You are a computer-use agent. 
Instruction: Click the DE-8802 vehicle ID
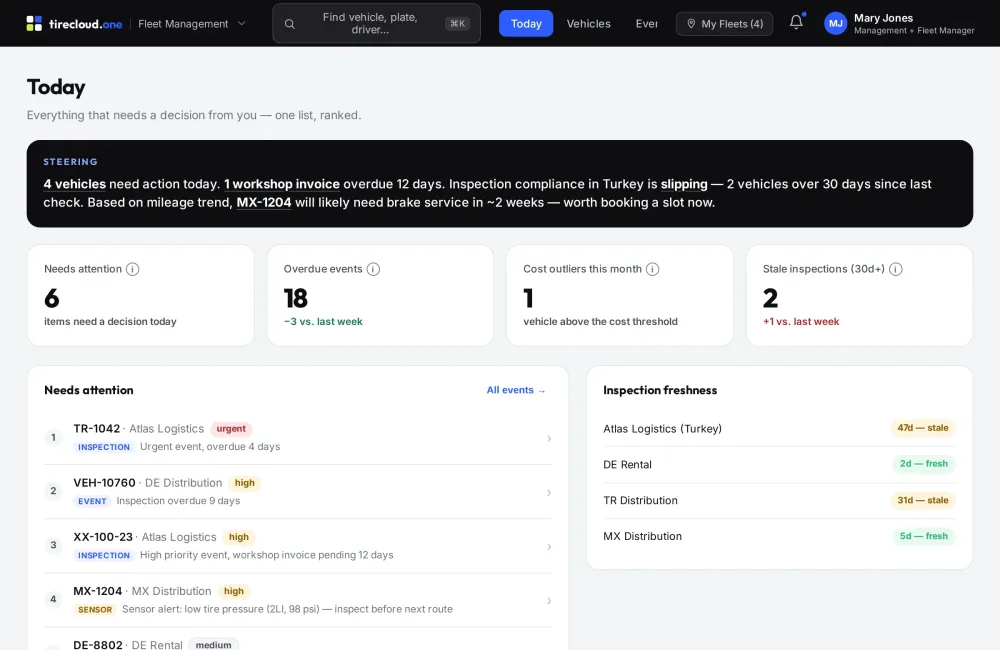click(98, 644)
